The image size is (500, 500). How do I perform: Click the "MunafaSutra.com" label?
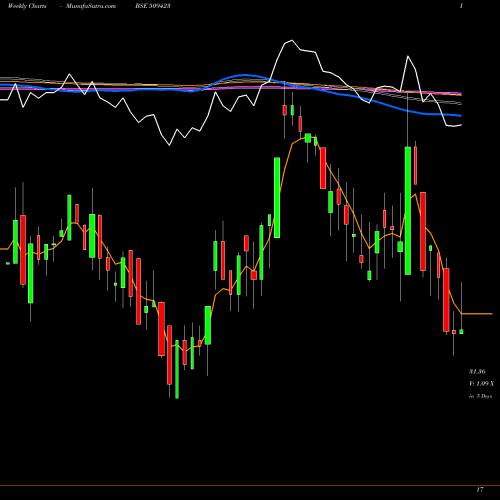click(x=91, y=6)
